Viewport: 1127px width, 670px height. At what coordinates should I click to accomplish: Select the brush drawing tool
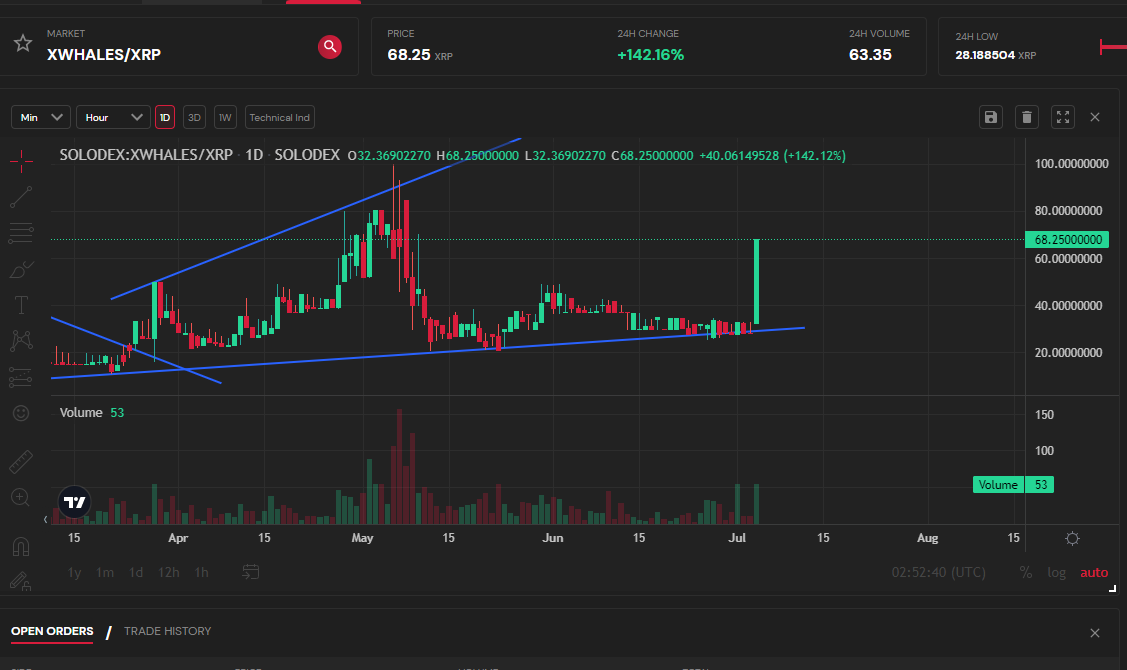[x=22, y=269]
